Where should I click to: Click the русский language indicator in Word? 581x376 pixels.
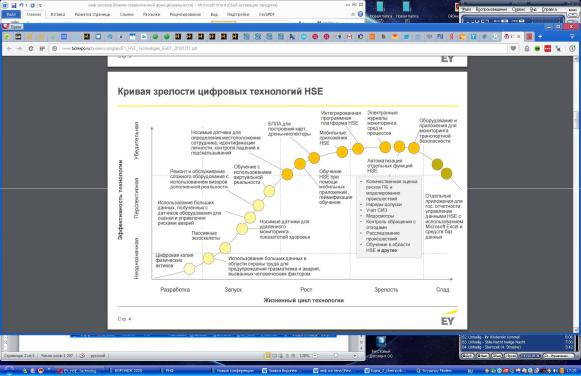click(x=98, y=356)
